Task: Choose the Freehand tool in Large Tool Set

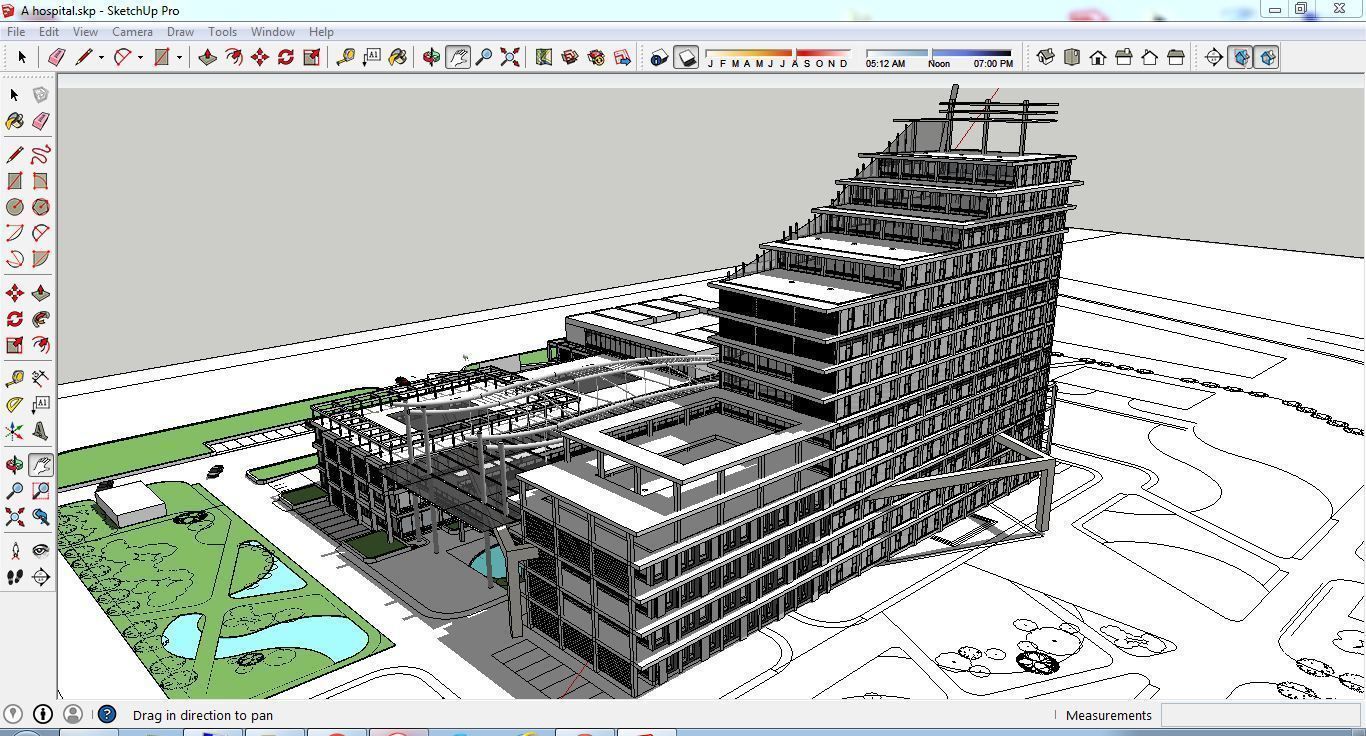Action: (x=41, y=155)
